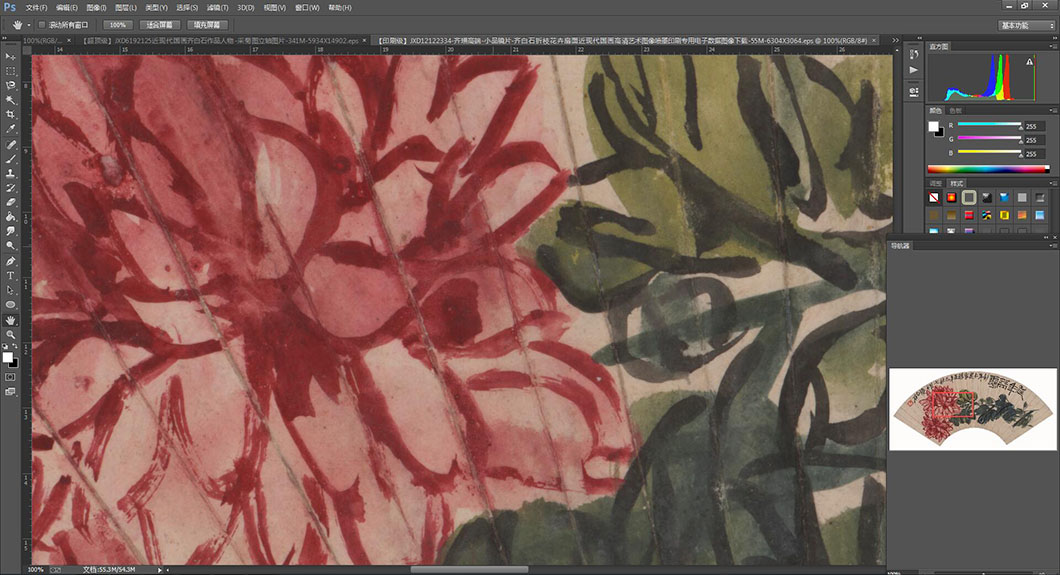The image size is (1060, 575).
Task: Select the Pen tool
Action: [x=10, y=261]
